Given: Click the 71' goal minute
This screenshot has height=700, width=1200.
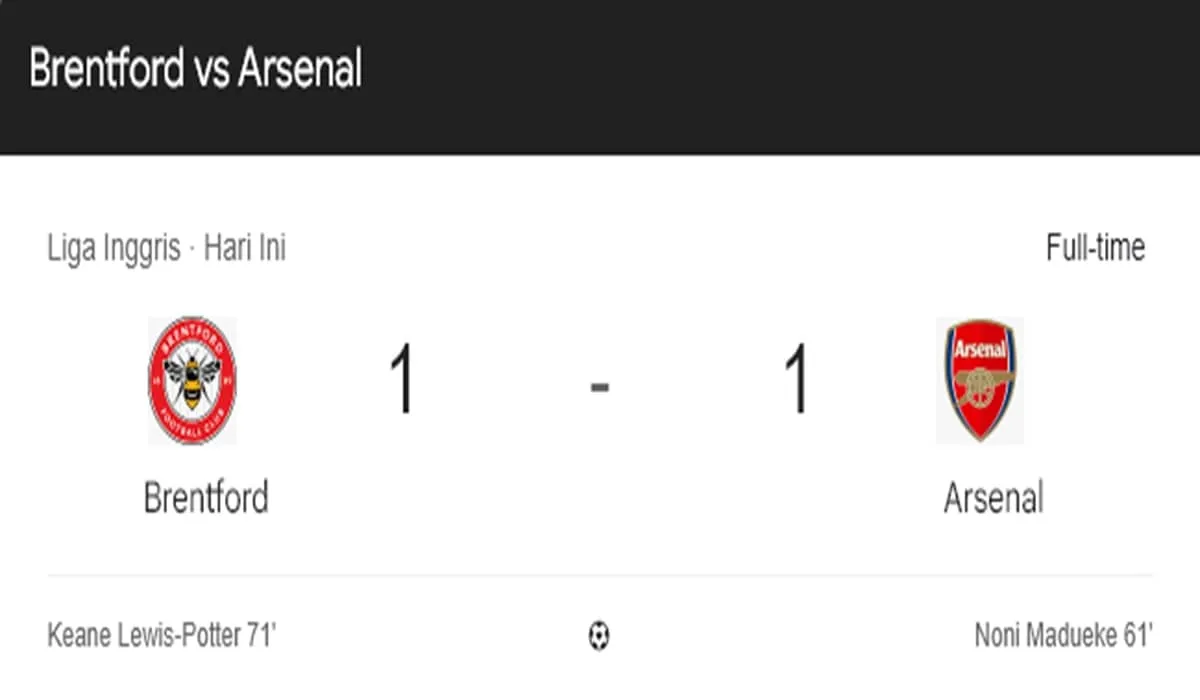Looking at the screenshot, I should pos(260,636).
